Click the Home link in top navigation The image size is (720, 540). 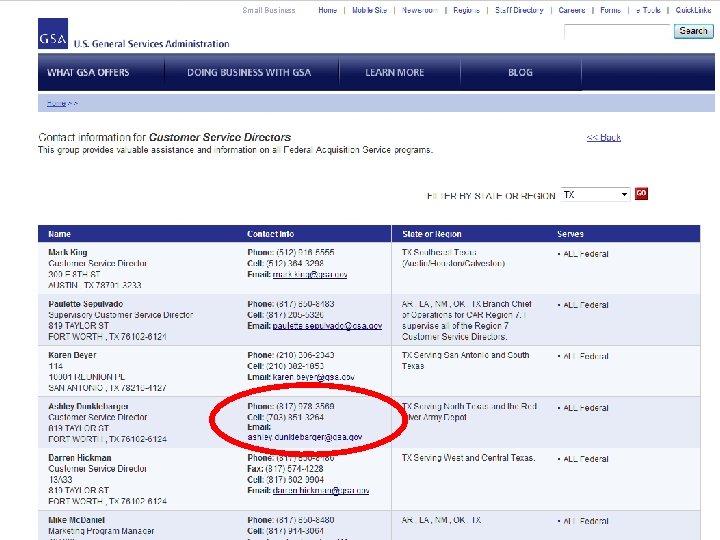pyautogui.click(x=328, y=10)
